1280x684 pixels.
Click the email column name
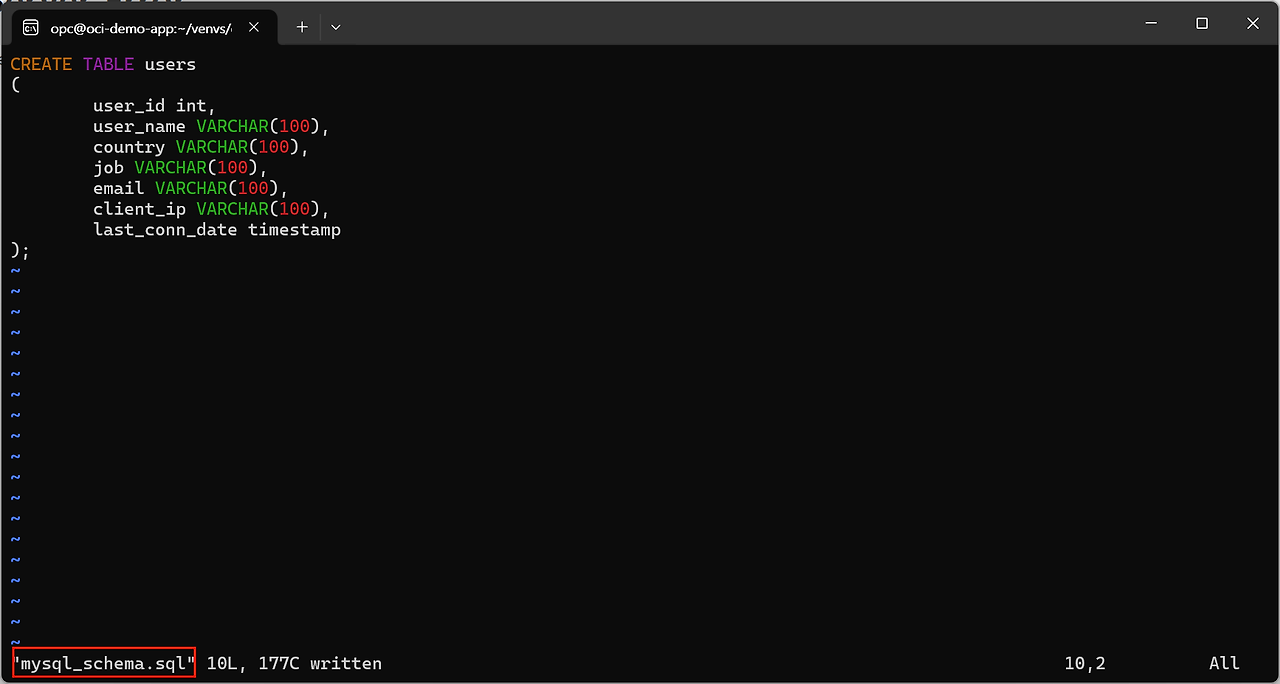point(119,188)
